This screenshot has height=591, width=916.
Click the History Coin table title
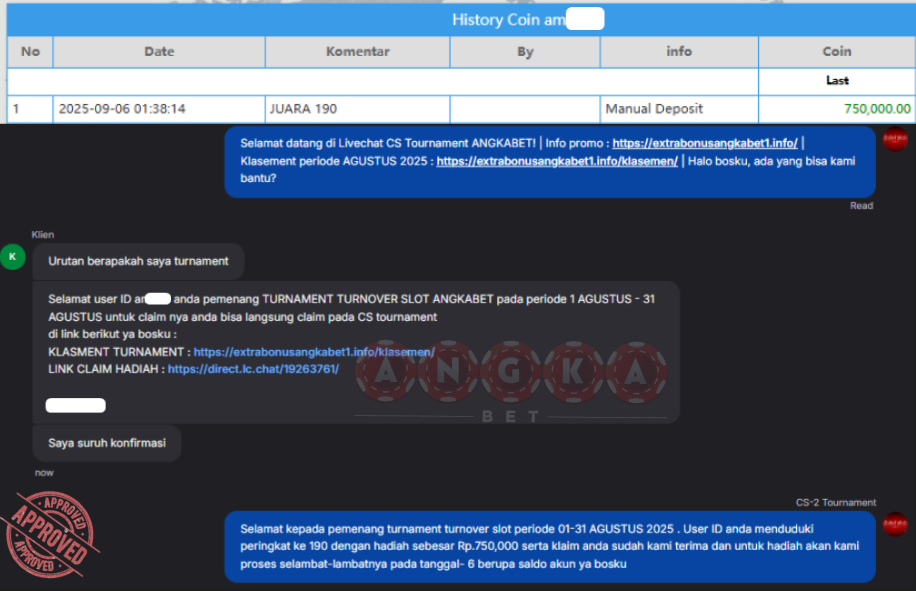pos(528,20)
